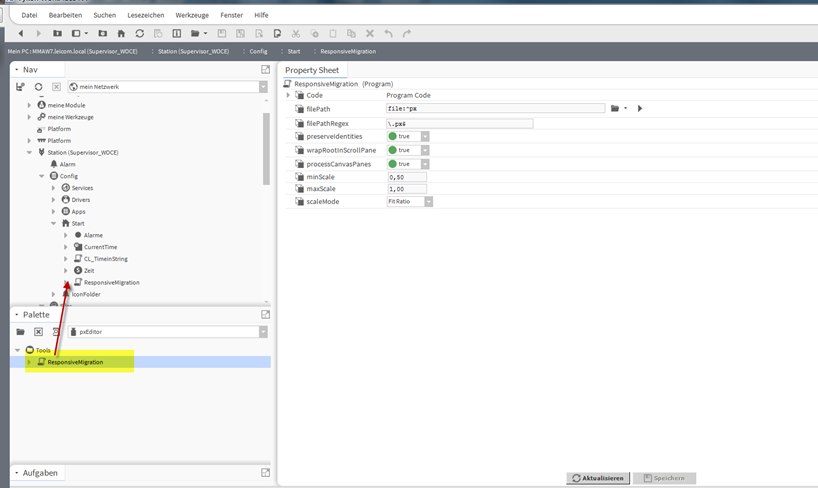Screen dimensions: 818x488
Task: Maximize the Aufgaben panel
Action: (266, 472)
